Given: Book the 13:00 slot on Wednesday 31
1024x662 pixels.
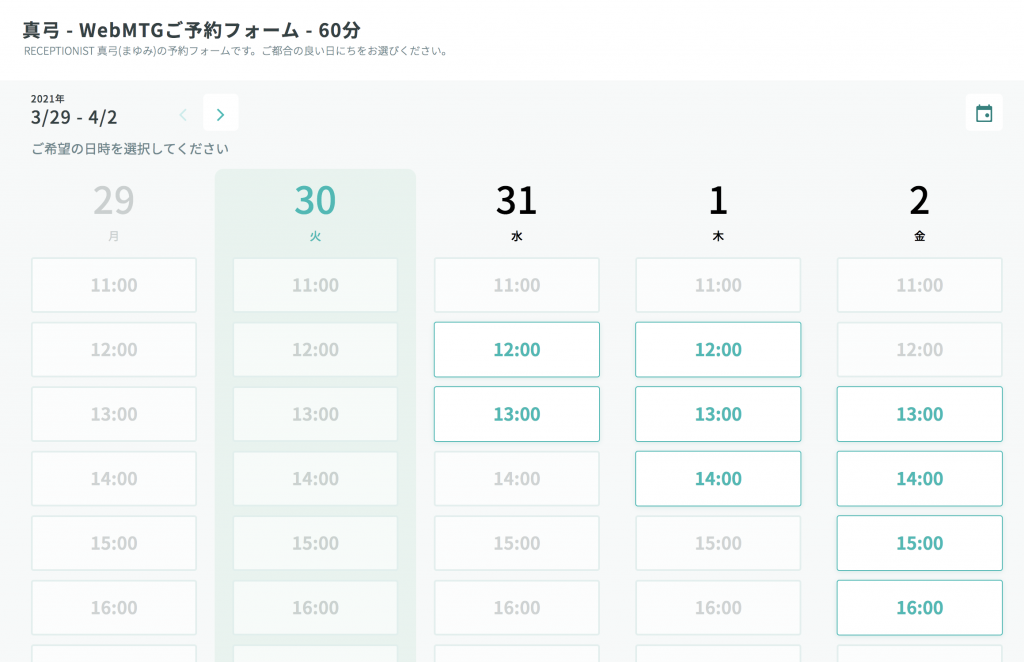Looking at the screenshot, I should [516, 414].
